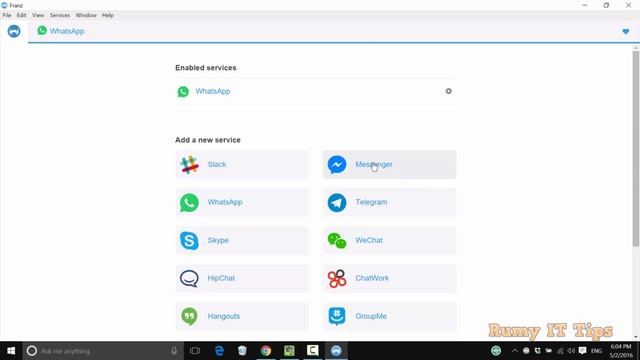This screenshot has width=640, height=360.
Task: Click WhatsApp logo in Add a new service
Action: click(189, 202)
